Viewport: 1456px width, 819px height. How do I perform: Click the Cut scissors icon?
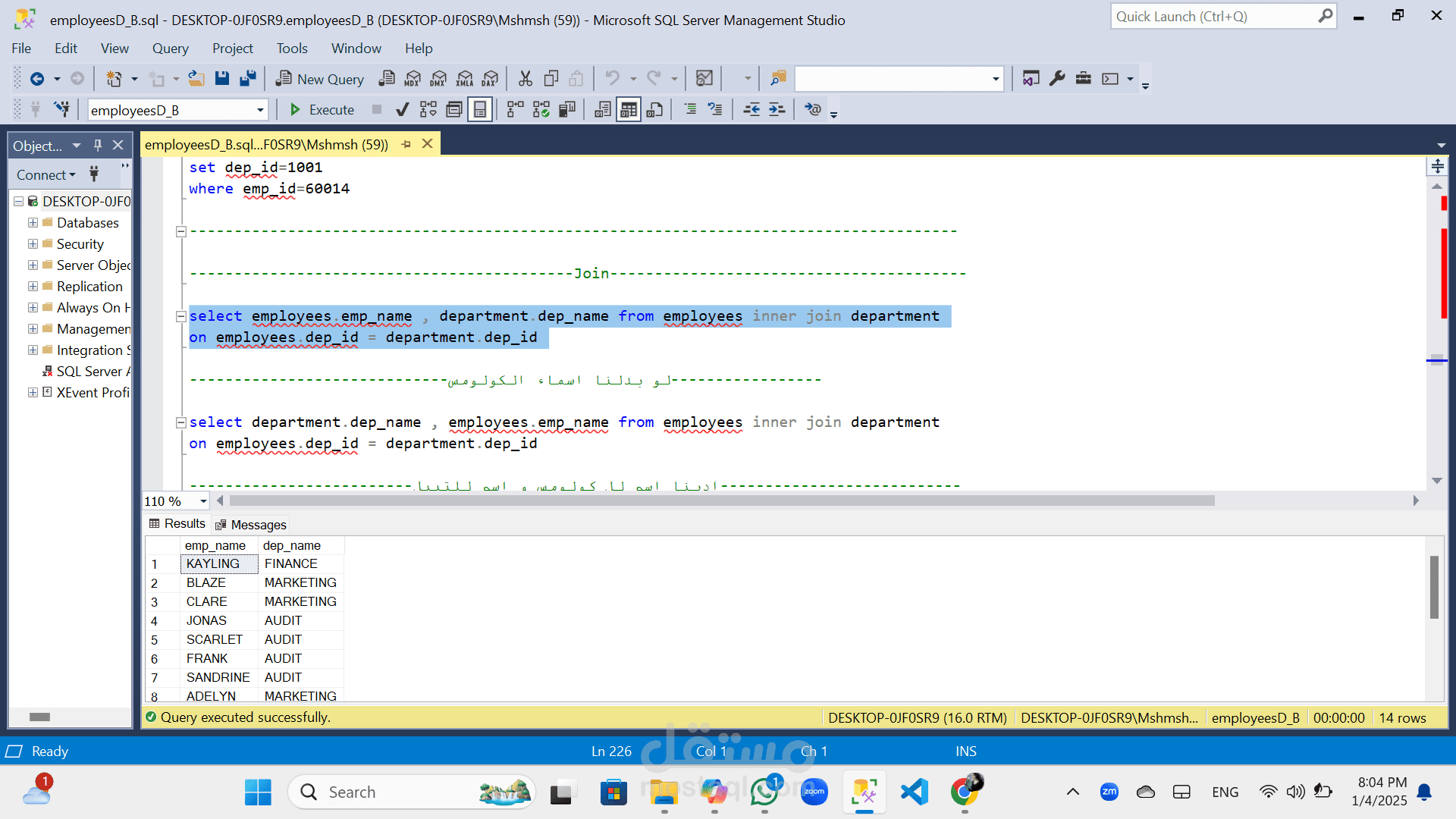coord(526,78)
